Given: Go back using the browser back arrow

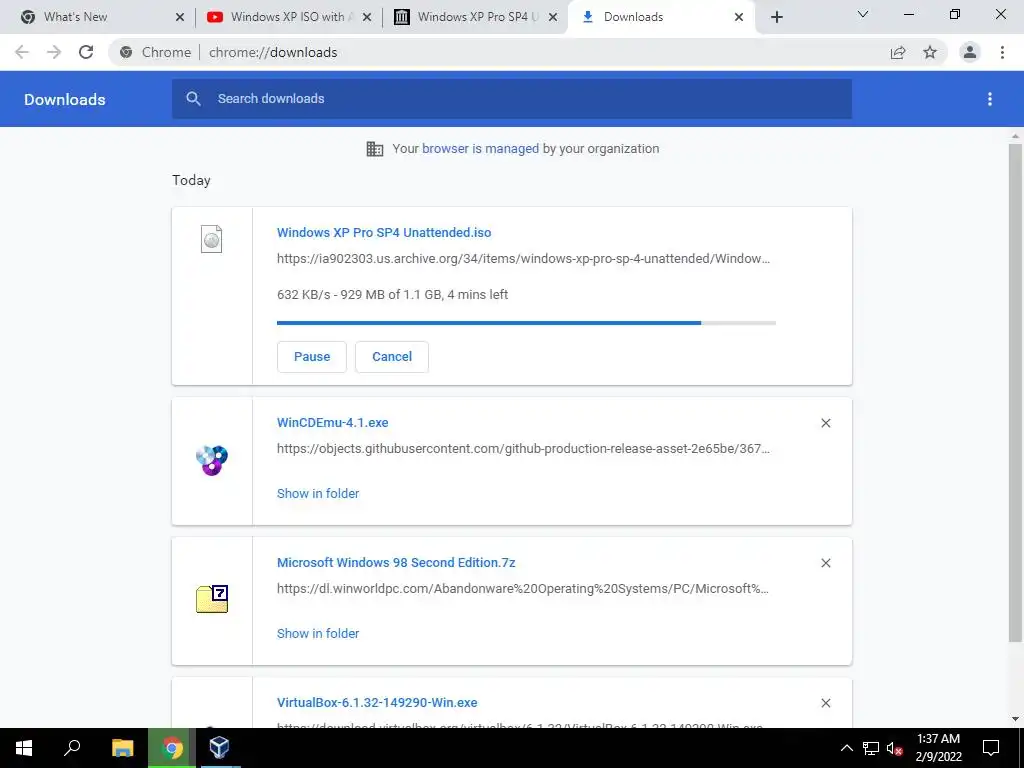Looking at the screenshot, I should (22, 52).
